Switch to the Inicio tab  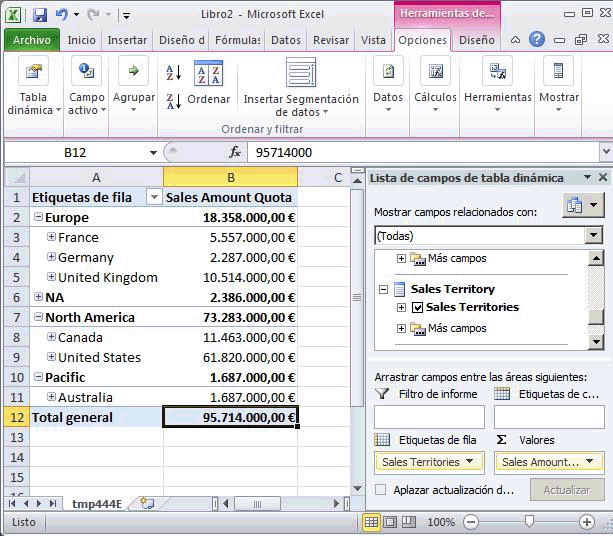pos(81,40)
